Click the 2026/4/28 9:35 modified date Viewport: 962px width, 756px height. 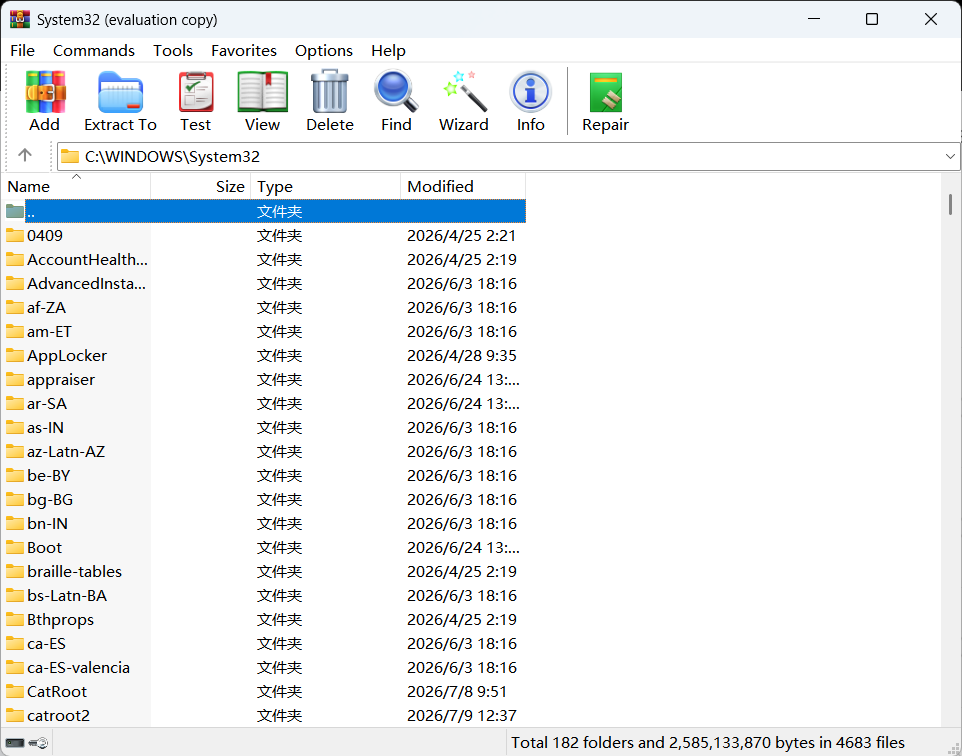point(461,356)
